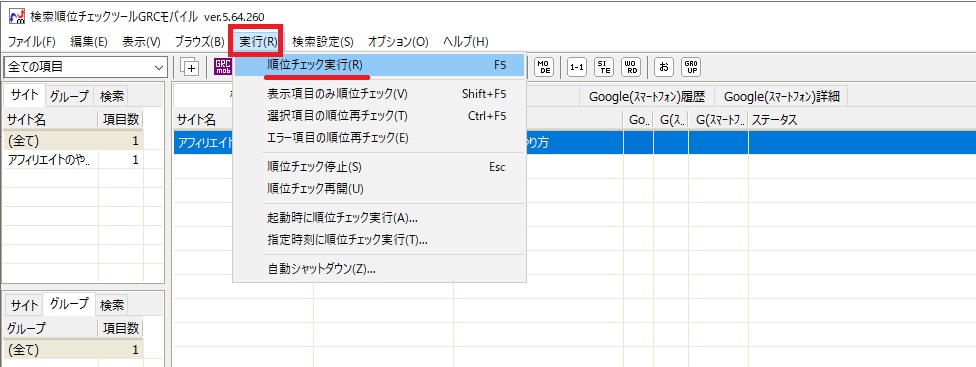
Task: Open Google(スマートフォン)履歴 tab
Action: pos(647,96)
